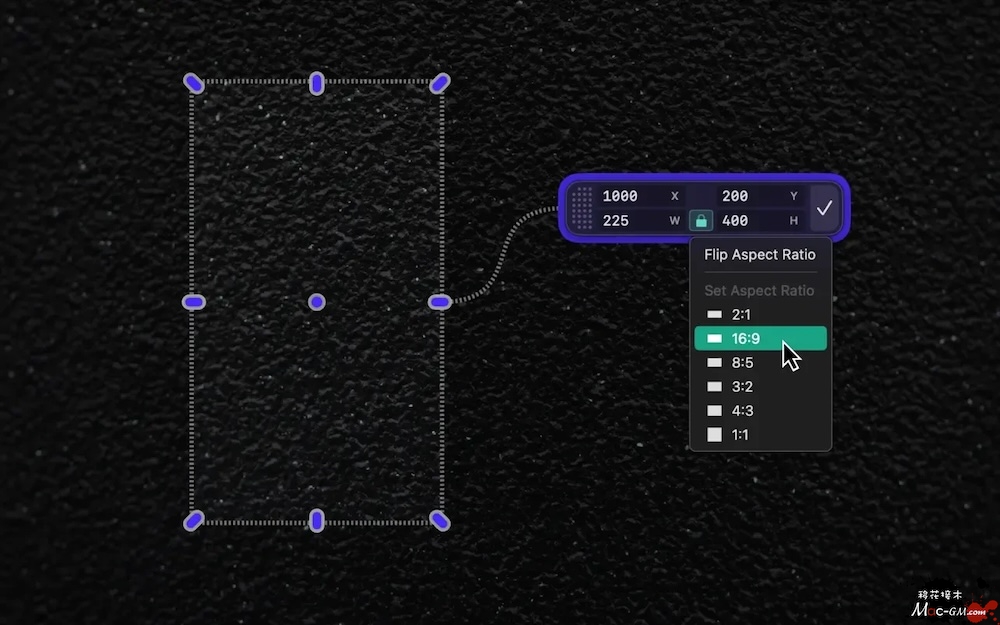Confirm the selection with the checkmark button

pos(824,208)
